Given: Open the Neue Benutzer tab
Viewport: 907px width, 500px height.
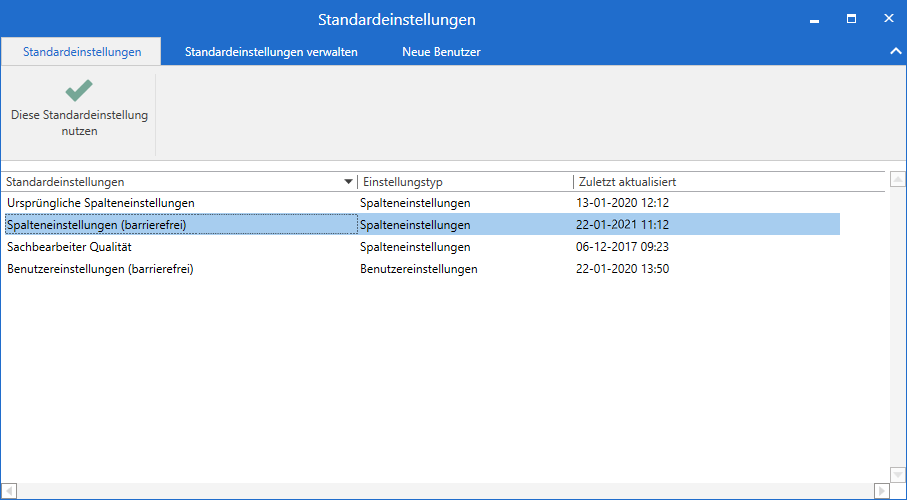Looking at the screenshot, I should coord(441,52).
